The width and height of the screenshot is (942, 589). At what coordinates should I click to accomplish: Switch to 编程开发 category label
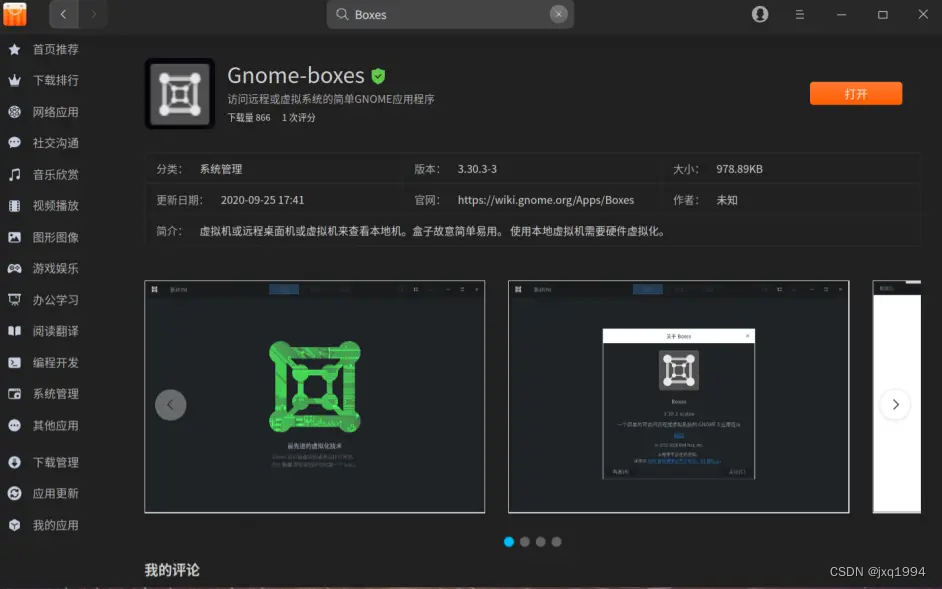click(55, 362)
